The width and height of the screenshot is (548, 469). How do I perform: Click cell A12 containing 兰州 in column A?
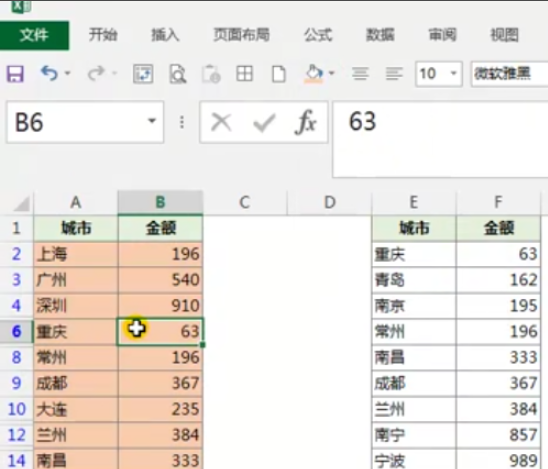pyautogui.click(x=76, y=435)
